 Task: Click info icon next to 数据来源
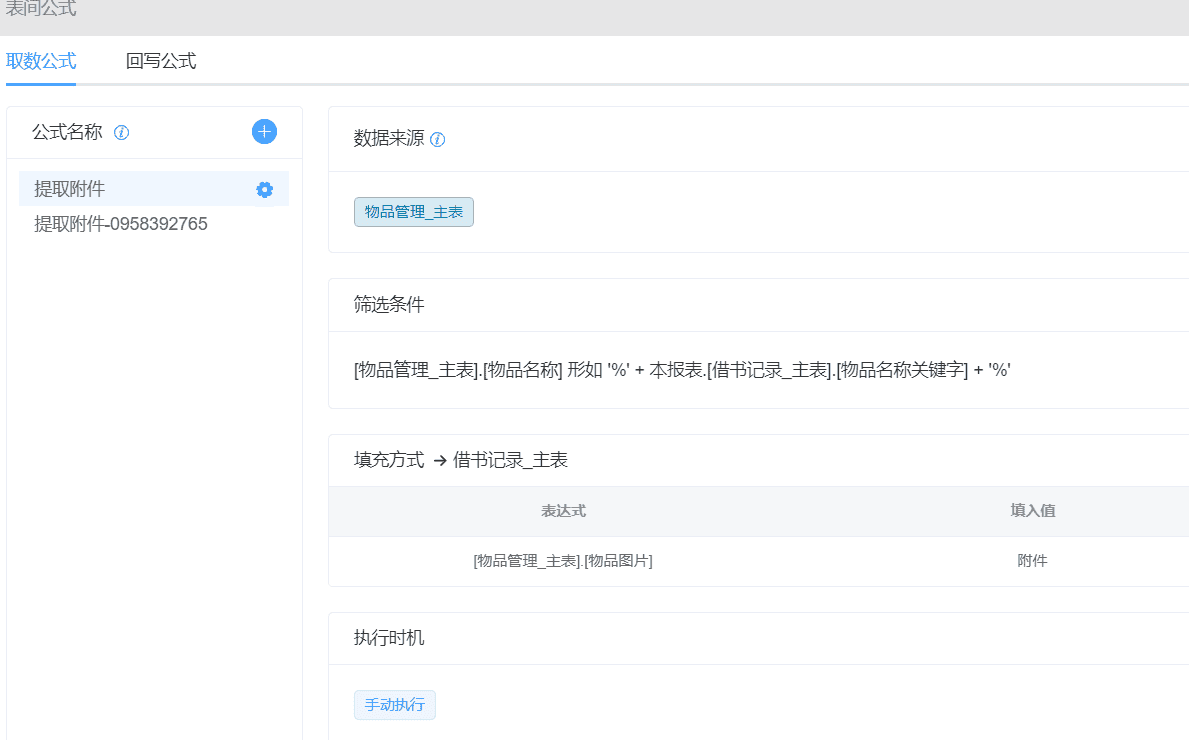(438, 140)
